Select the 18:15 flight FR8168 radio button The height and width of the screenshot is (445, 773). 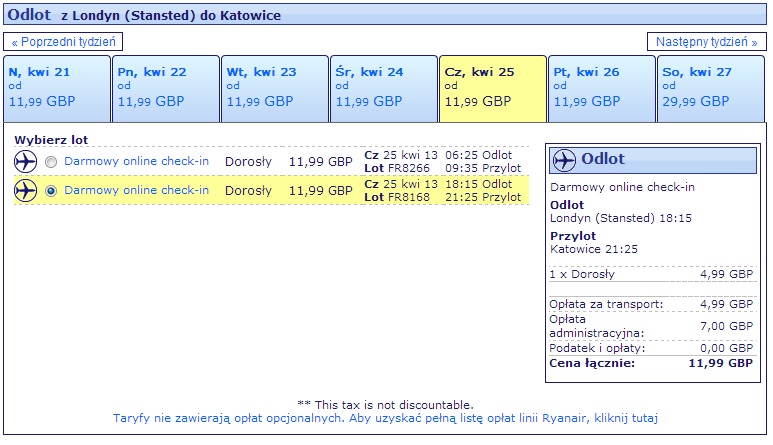tap(51, 191)
